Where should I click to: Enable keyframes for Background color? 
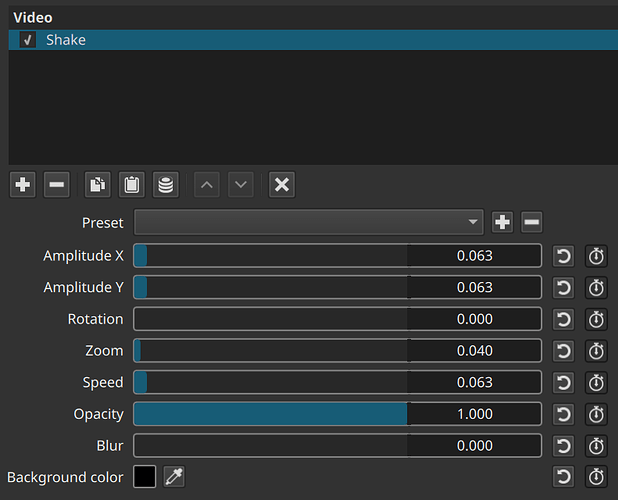(x=596, y=477)
